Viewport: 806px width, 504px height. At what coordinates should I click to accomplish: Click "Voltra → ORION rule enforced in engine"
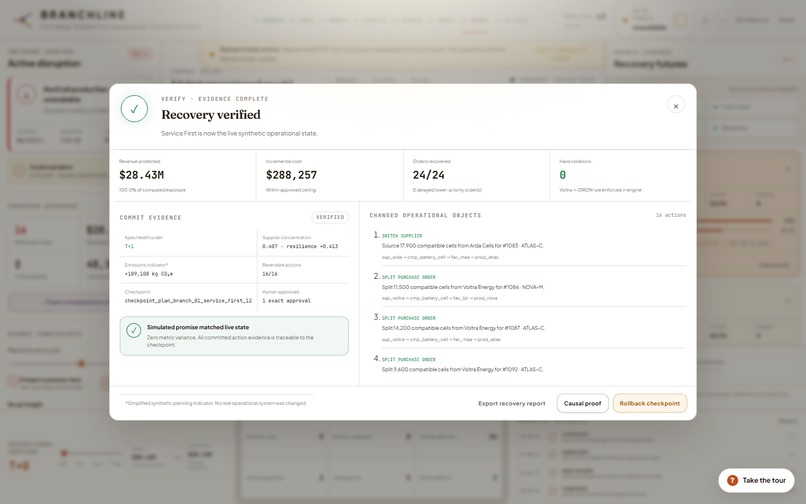tap(600, 190)
